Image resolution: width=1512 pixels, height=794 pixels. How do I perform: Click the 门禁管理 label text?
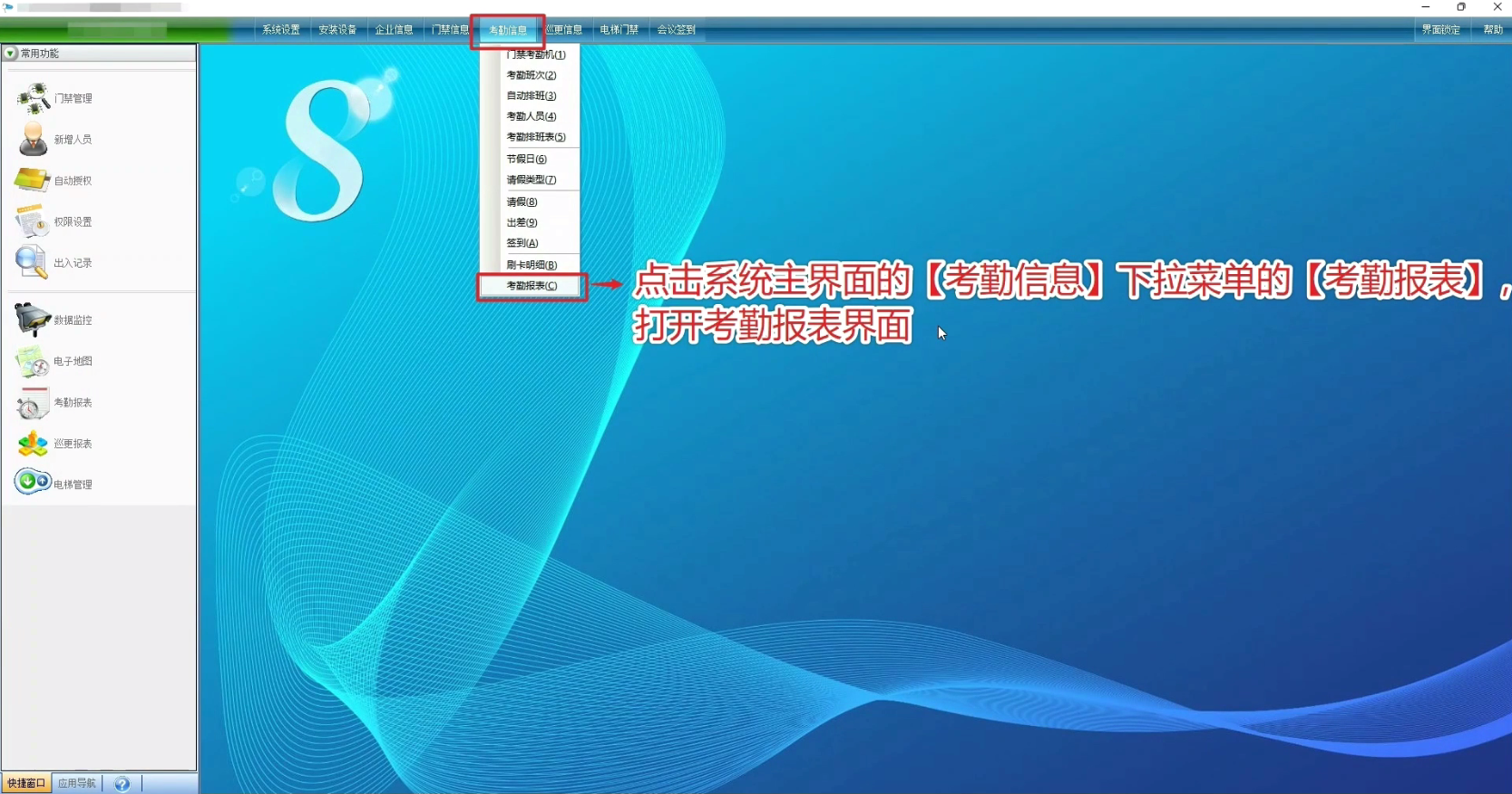(x=73, y=98)
